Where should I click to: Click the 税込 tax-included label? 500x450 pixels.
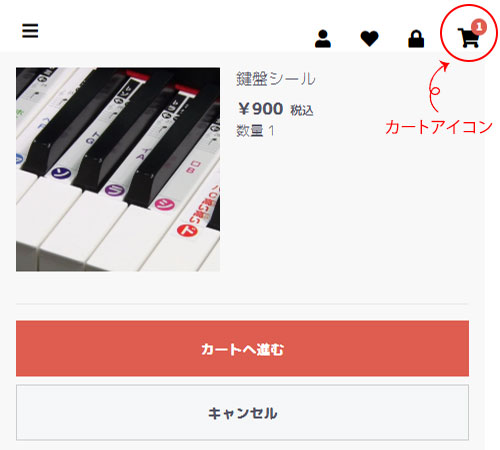pos(302,110)
